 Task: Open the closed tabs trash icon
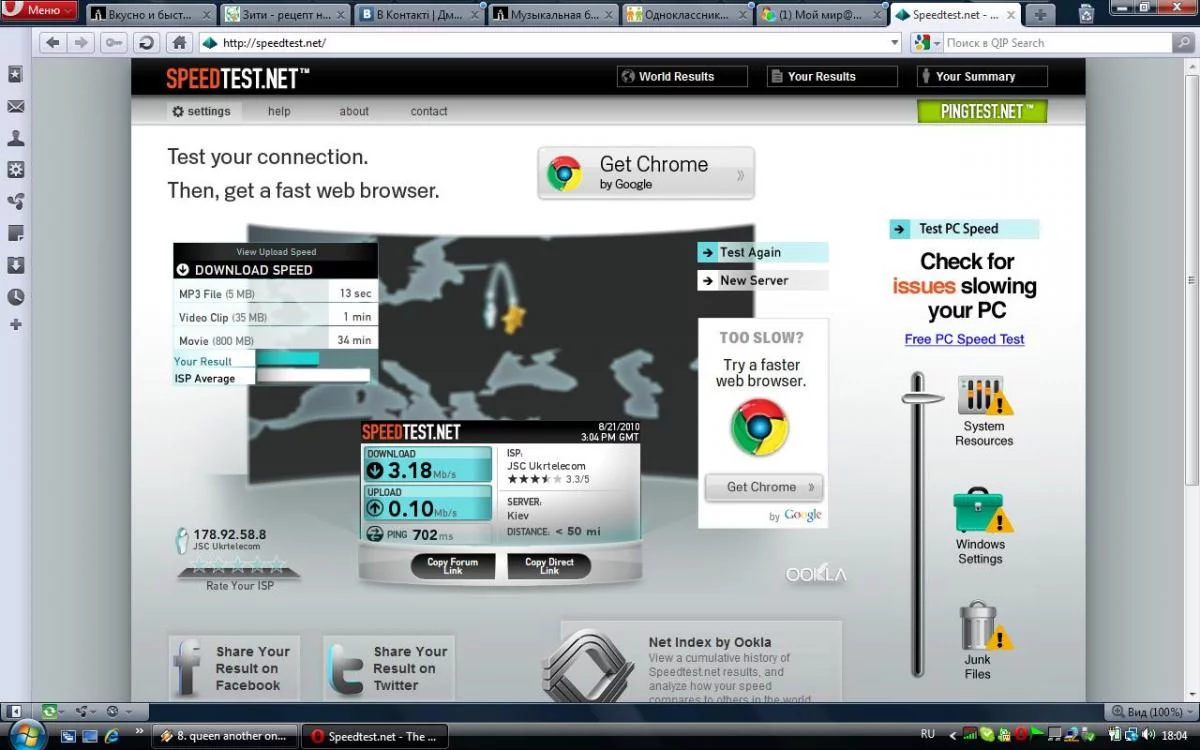(1086, 12)
